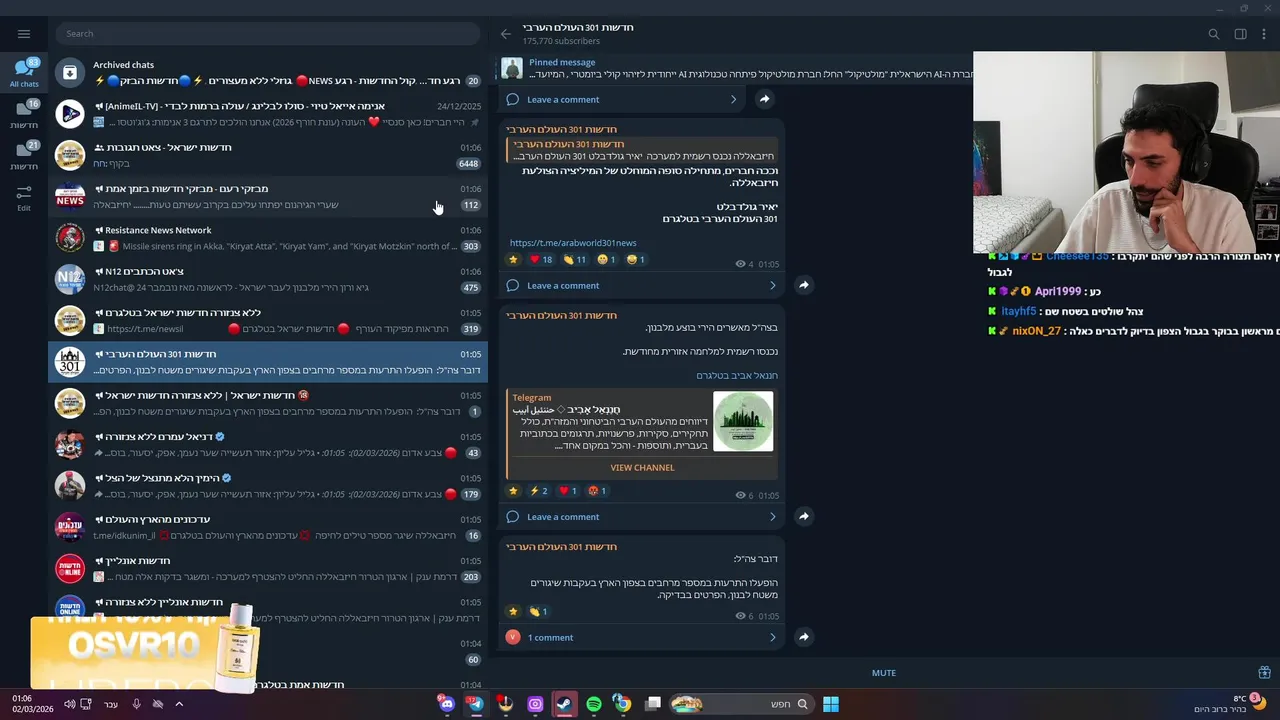1280x720 pixels.
Task: Forward the יאיר גולדבלט post with share arrow
Action: (x=804, y=285)
